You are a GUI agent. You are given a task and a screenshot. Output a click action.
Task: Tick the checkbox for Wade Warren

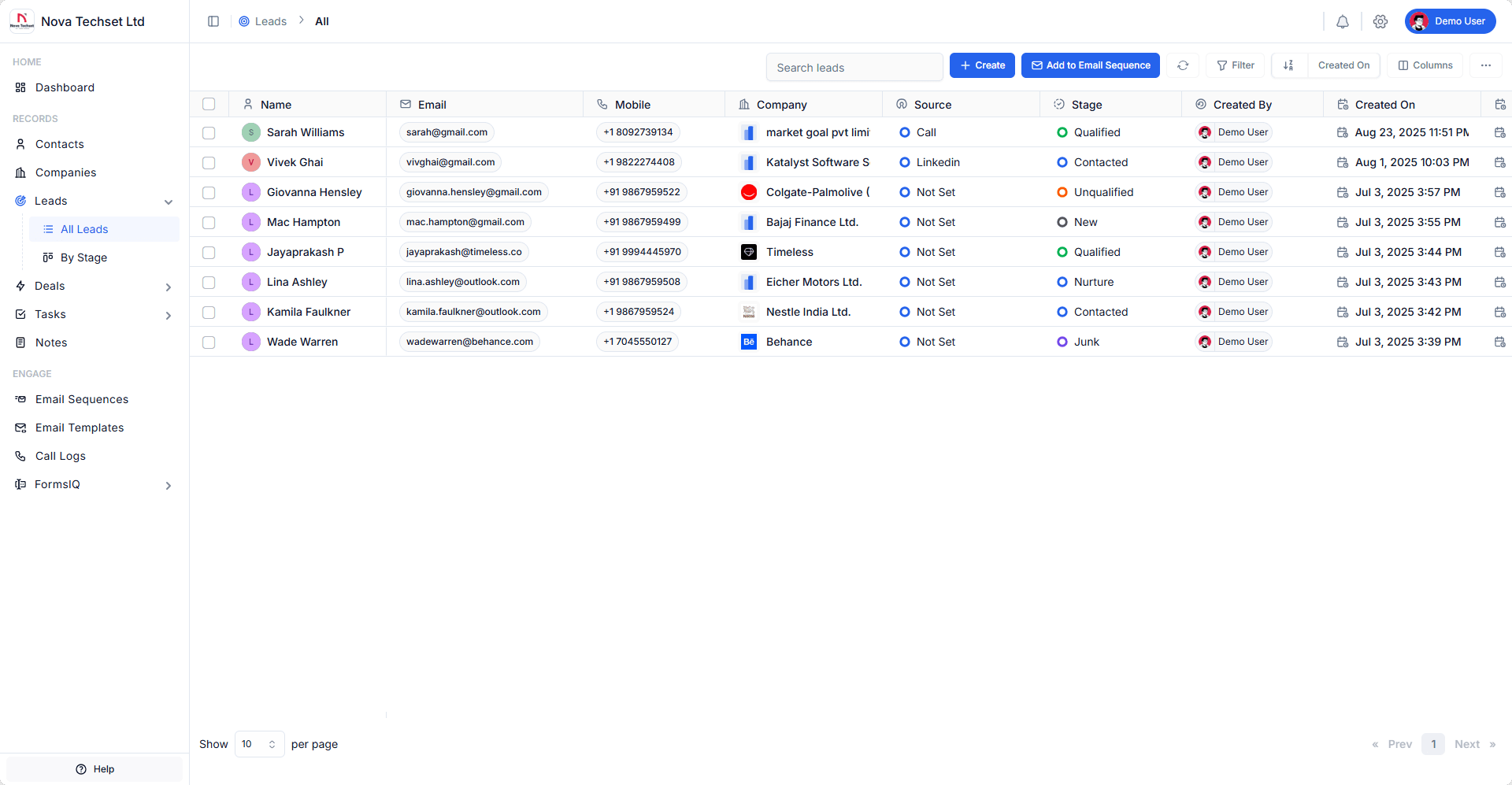point(209,343)
